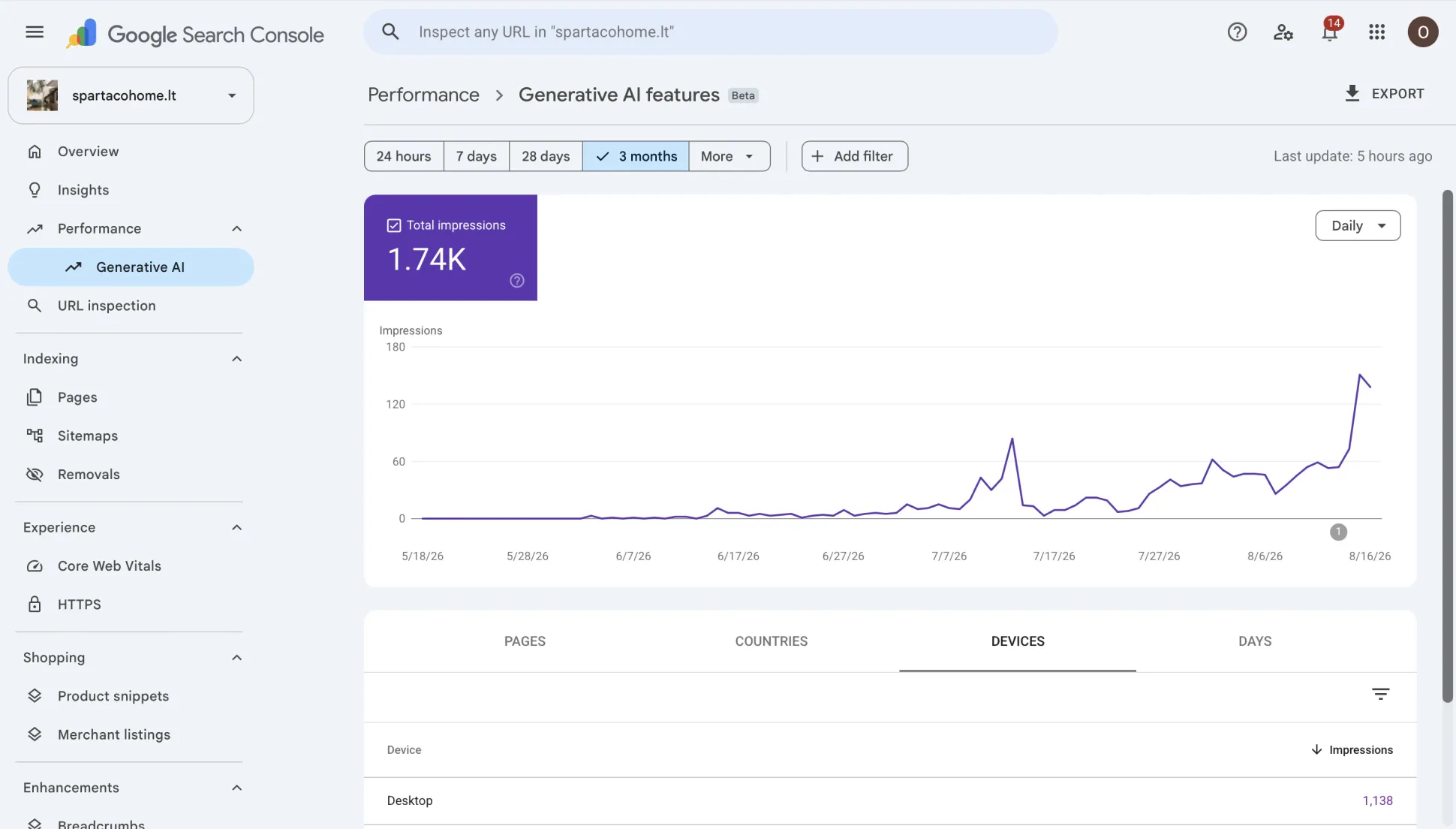
Task: Collapse the Performance section chevron
Action: (x=236, y=228)
